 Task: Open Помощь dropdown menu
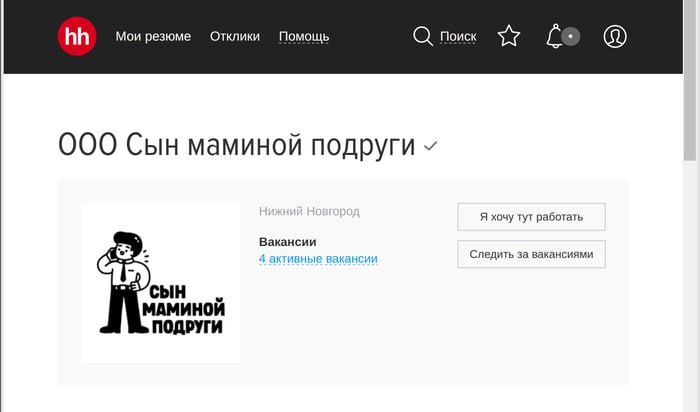[x=304, y=37]
